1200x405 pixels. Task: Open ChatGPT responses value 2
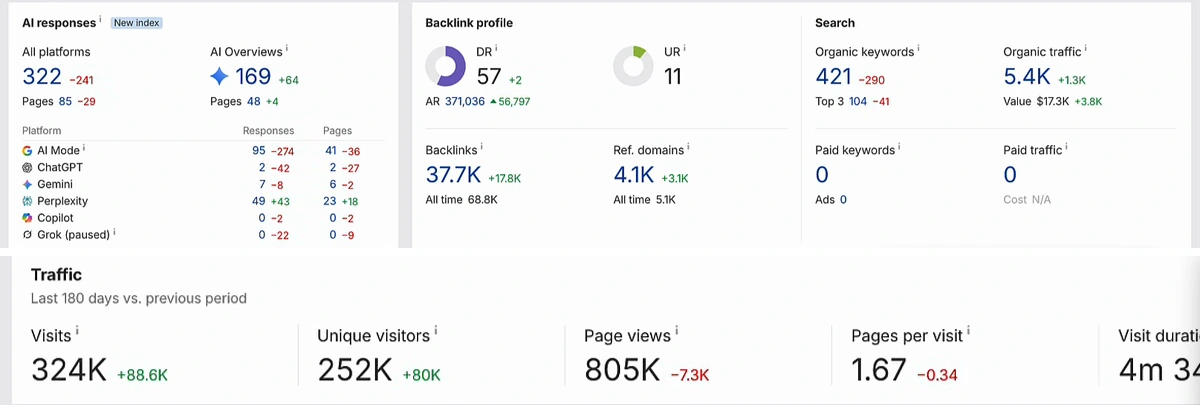[x=262, y=167]
